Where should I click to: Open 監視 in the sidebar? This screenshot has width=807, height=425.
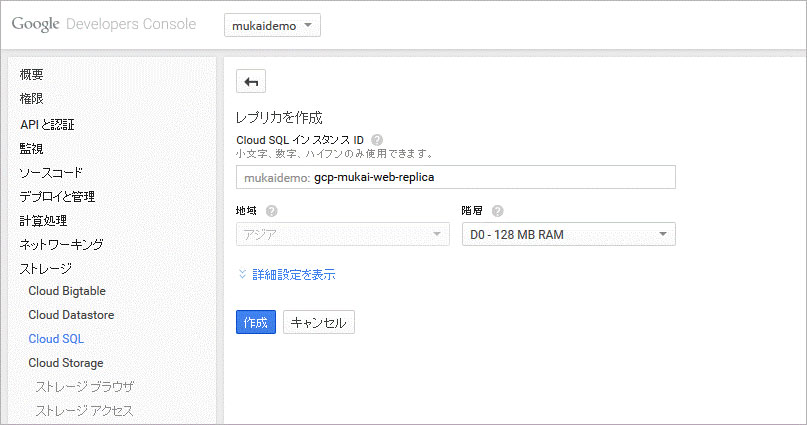pos(31,149)
